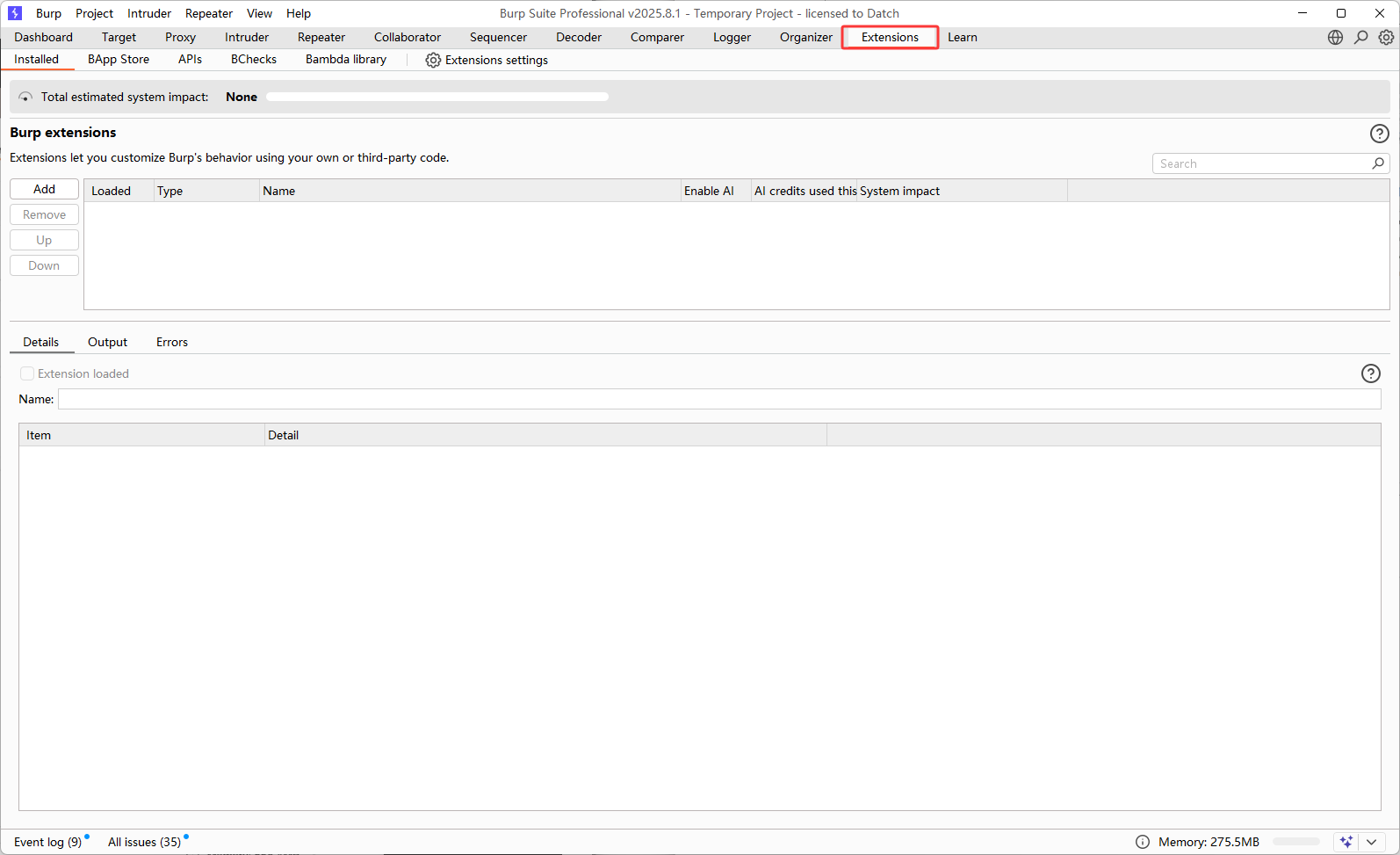Open the View menu
This screenshot has height=855, width=1400.
[259, 13]
